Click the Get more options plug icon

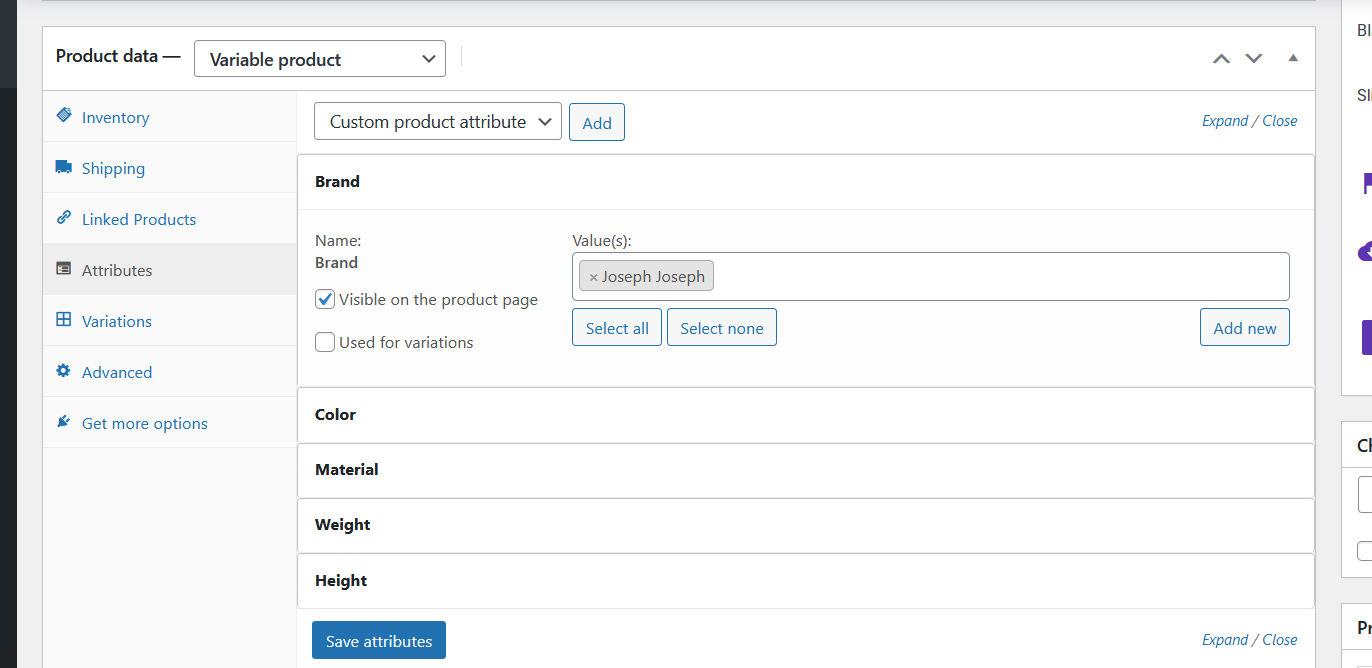pos(64,422)
